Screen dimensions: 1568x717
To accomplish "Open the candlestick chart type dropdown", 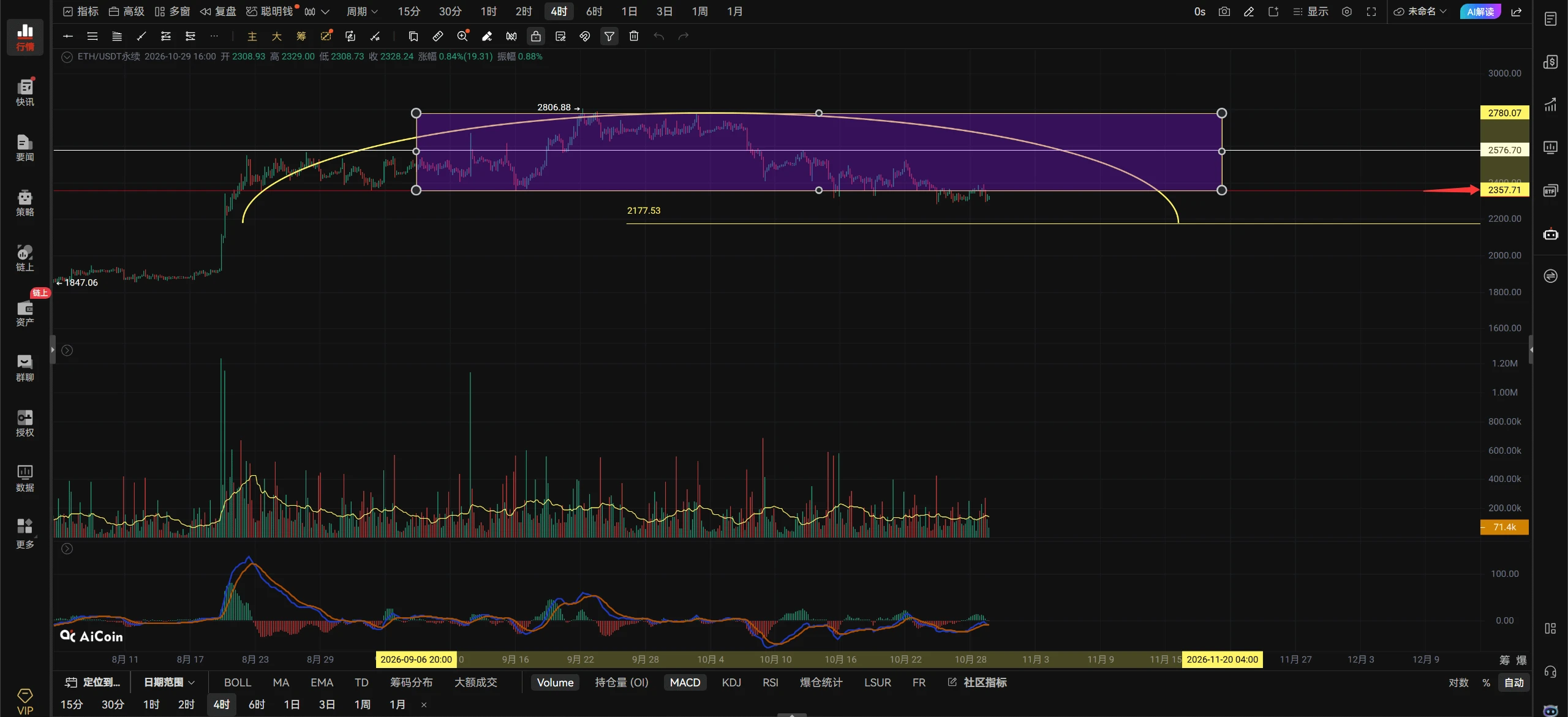I will [317, 12].
